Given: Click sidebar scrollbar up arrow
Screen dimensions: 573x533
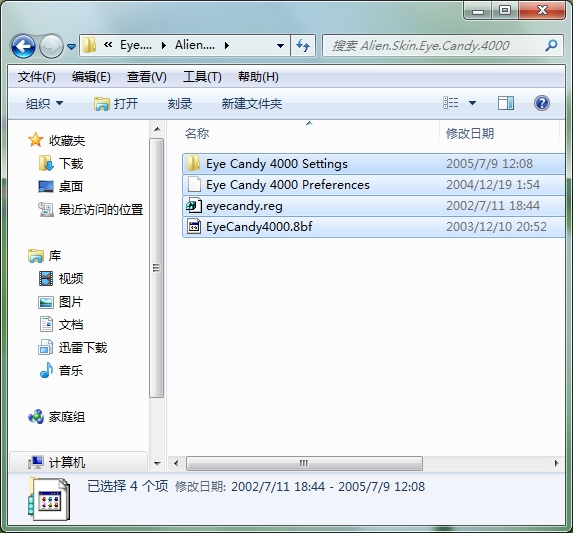Looking at the screenshot, I should (x=157, y=129).
